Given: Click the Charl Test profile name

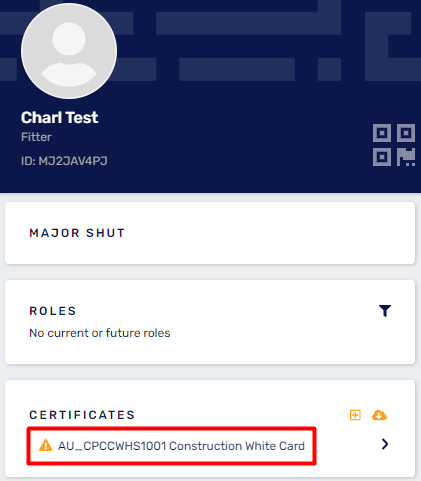Looking at the screenshot, I should pyautogui.click(x=59, y=117).
